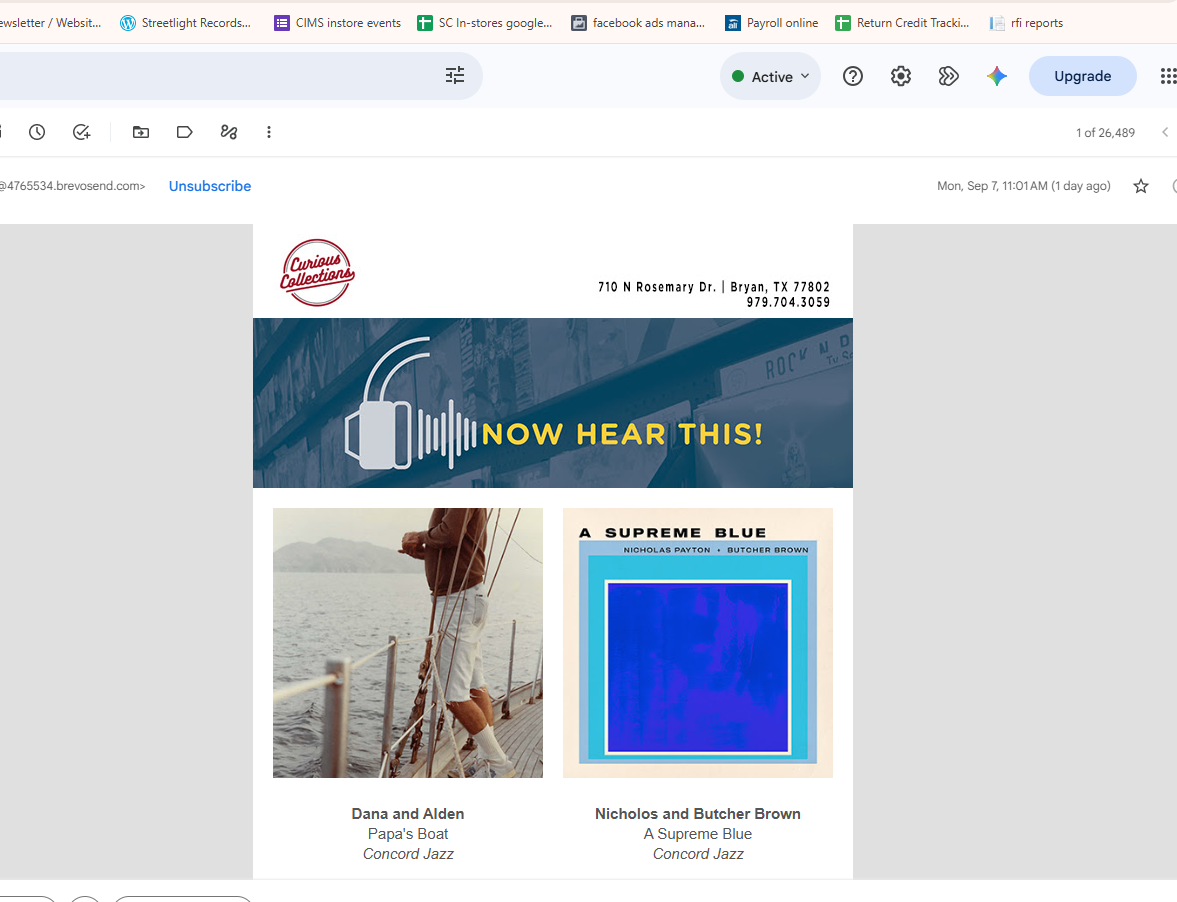Open the Move to folder icon
Screen dimensions: 1177x902
click(x=141, y=132)
